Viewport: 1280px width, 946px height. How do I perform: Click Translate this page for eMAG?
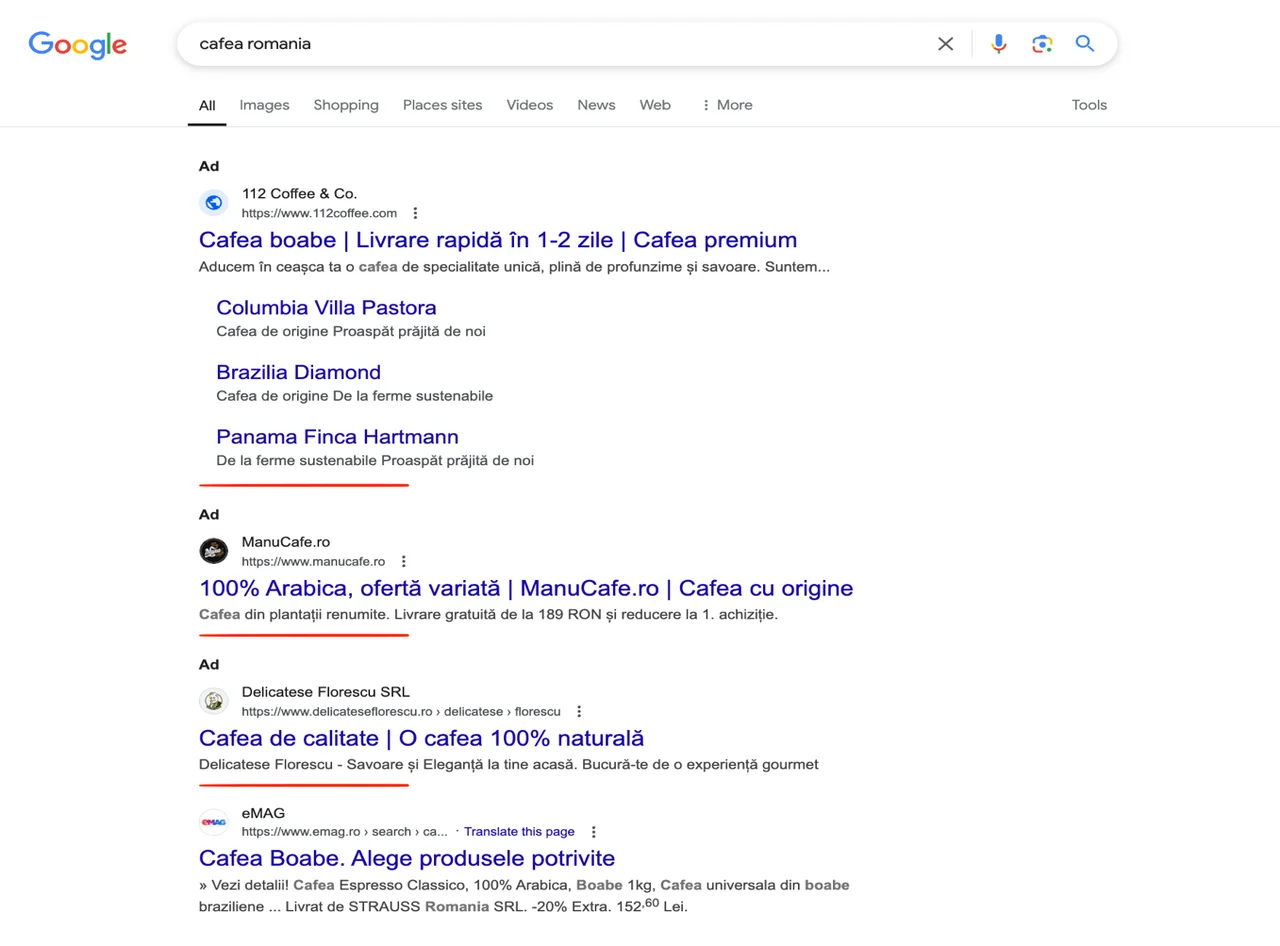coord(519,832)
